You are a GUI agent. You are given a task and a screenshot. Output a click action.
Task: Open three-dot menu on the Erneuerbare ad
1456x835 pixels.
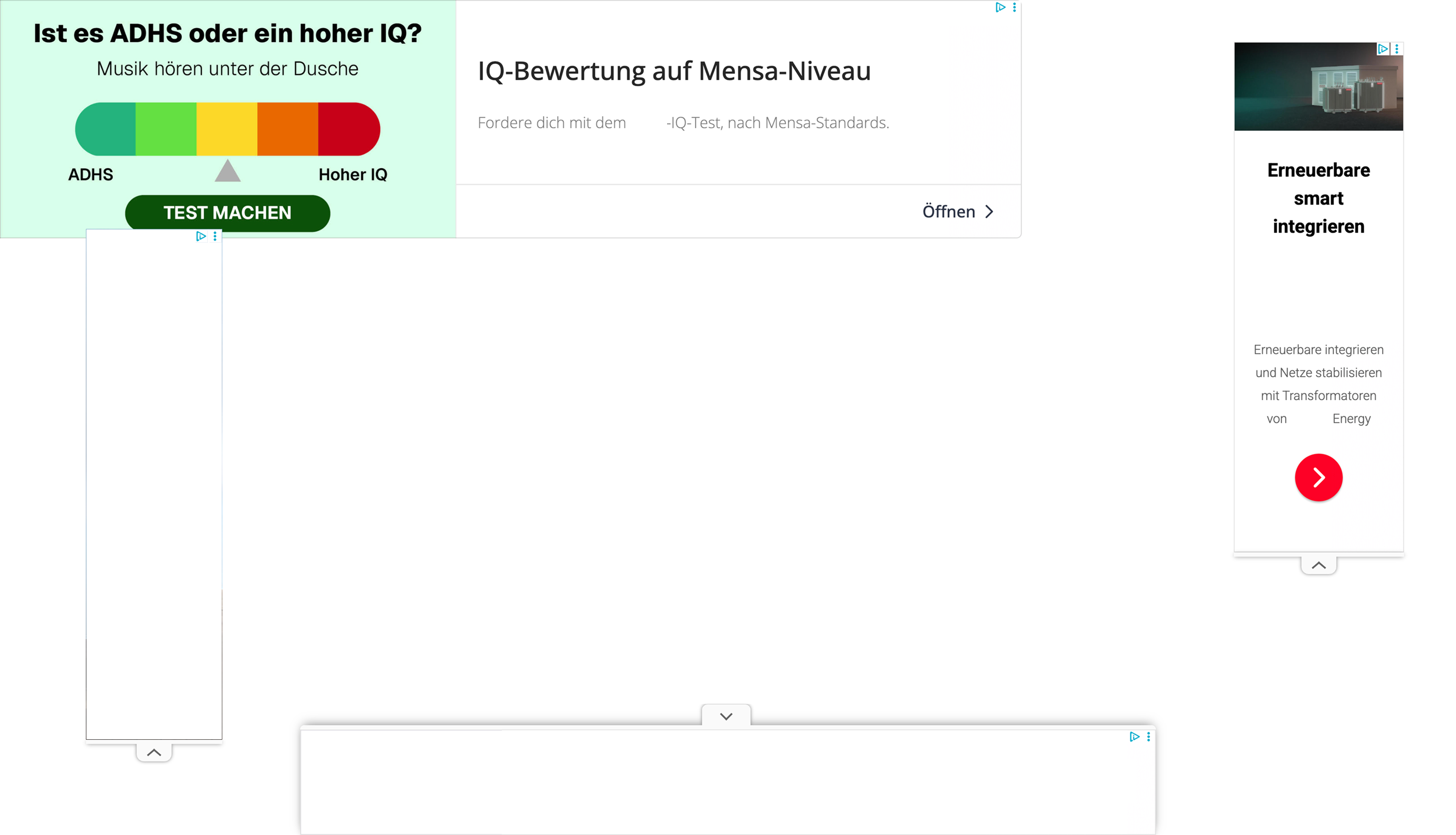pyautogui.click(x=1397, y=49)
